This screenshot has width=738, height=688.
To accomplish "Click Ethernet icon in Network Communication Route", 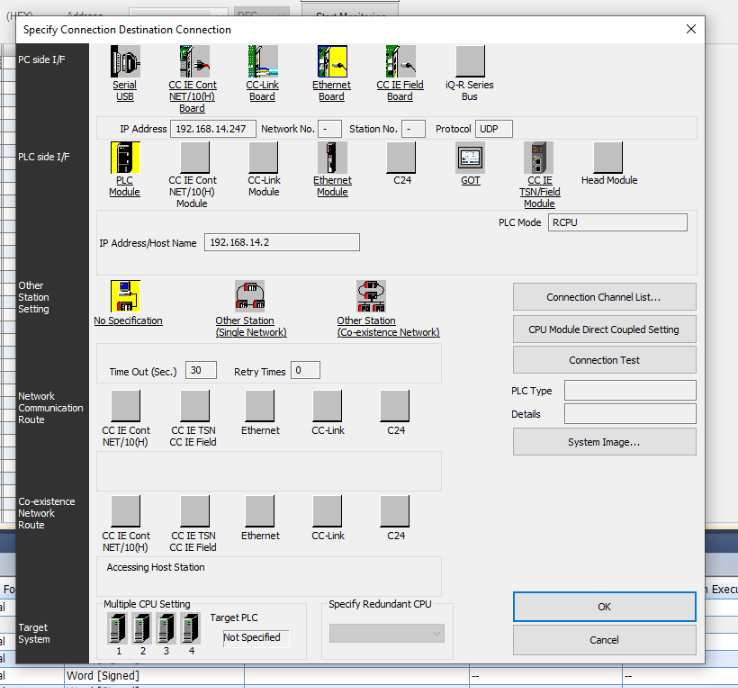I will [260, 406].
